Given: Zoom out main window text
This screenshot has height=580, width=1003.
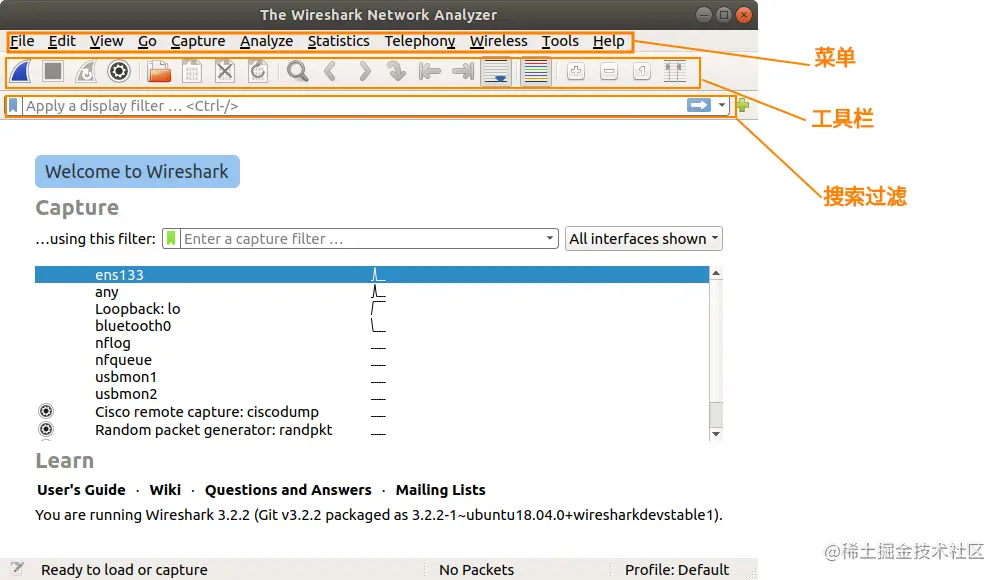Looking at the screenshot, I should [x=609, y=72].
